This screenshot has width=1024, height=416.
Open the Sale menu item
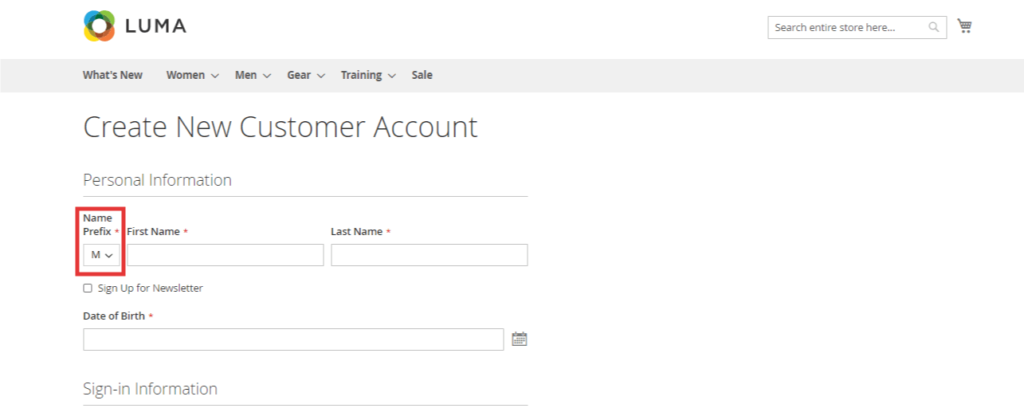pos(422,75)
